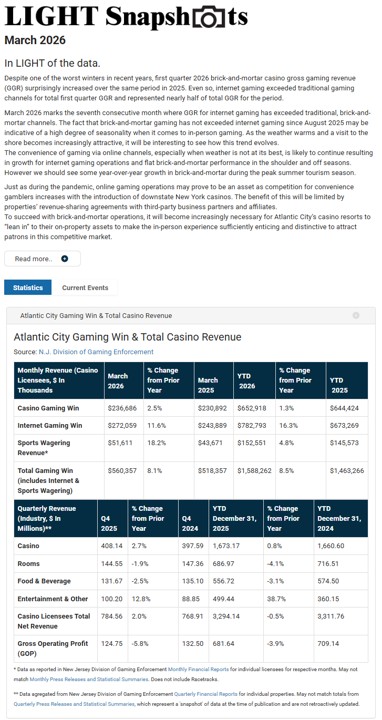Click the '100.20' entertainment cell

click(x=112, y=599)
